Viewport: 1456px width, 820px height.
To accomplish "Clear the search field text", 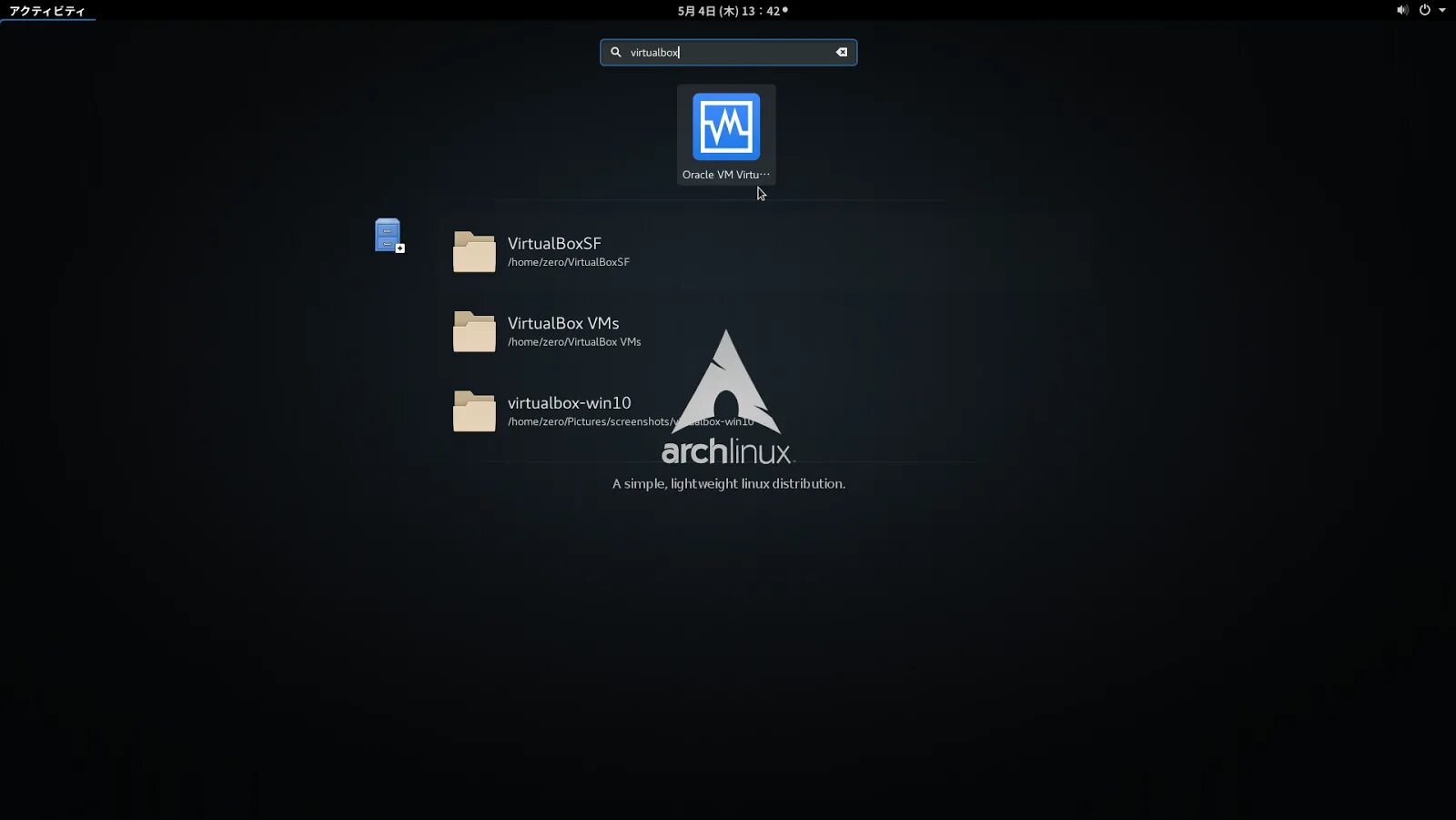I will [x=842, y=52].
